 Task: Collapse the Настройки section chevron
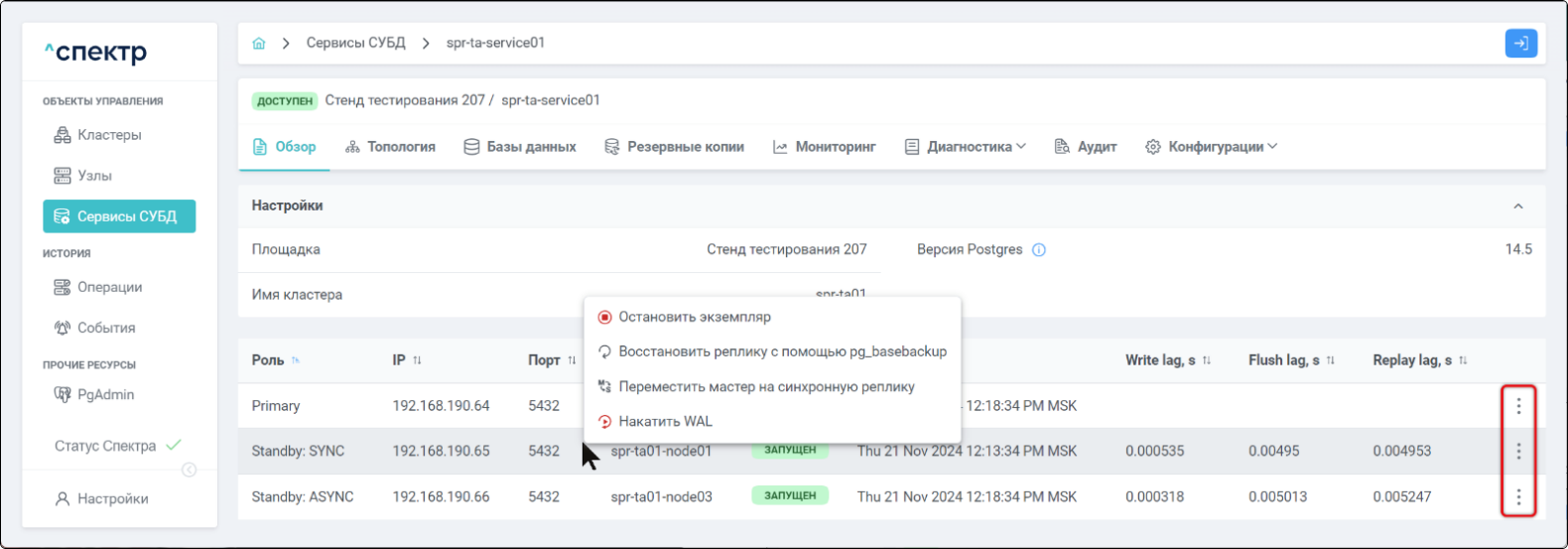[1517, 206]
